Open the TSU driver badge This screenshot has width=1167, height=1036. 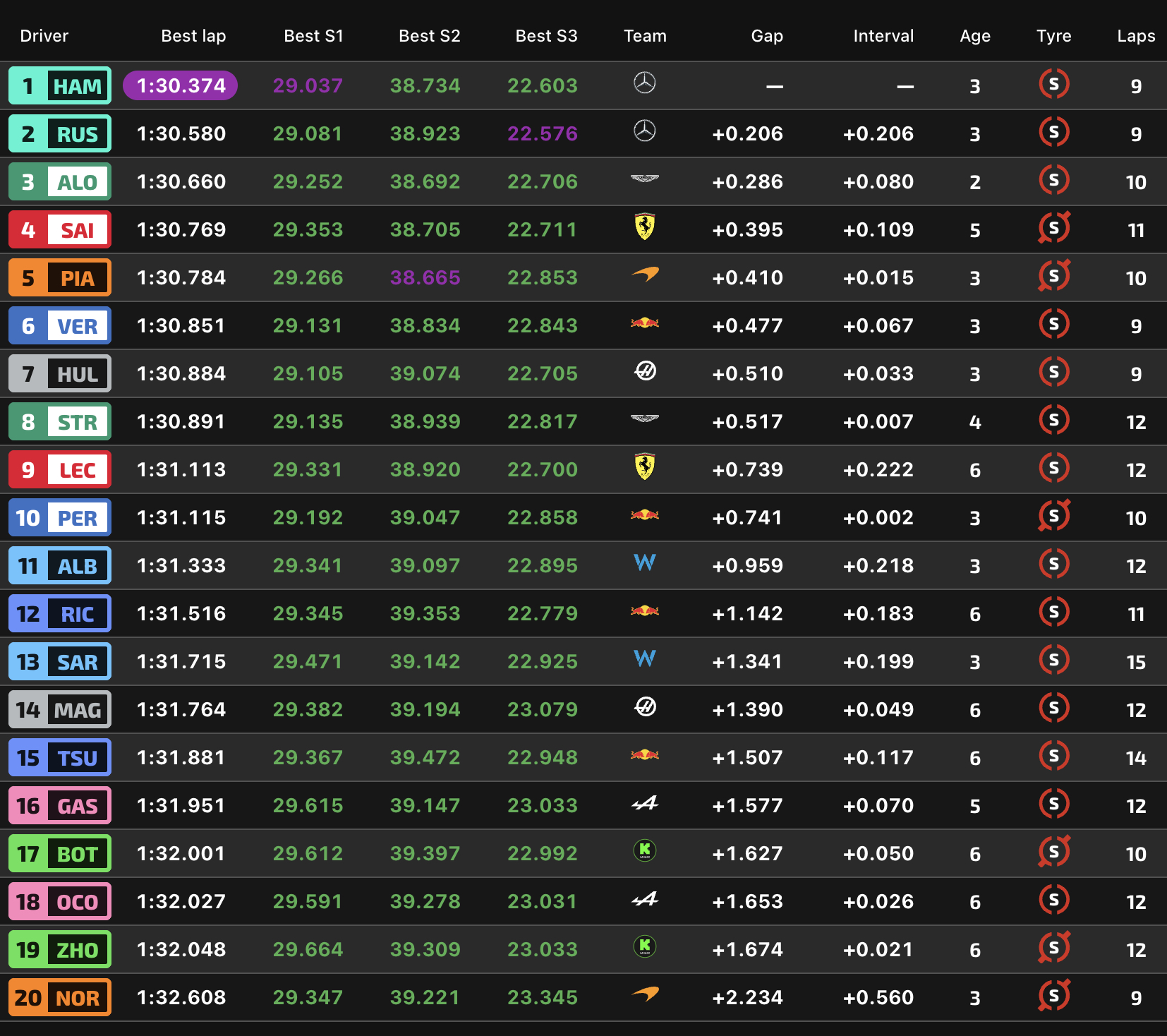[x=60, y=758]
